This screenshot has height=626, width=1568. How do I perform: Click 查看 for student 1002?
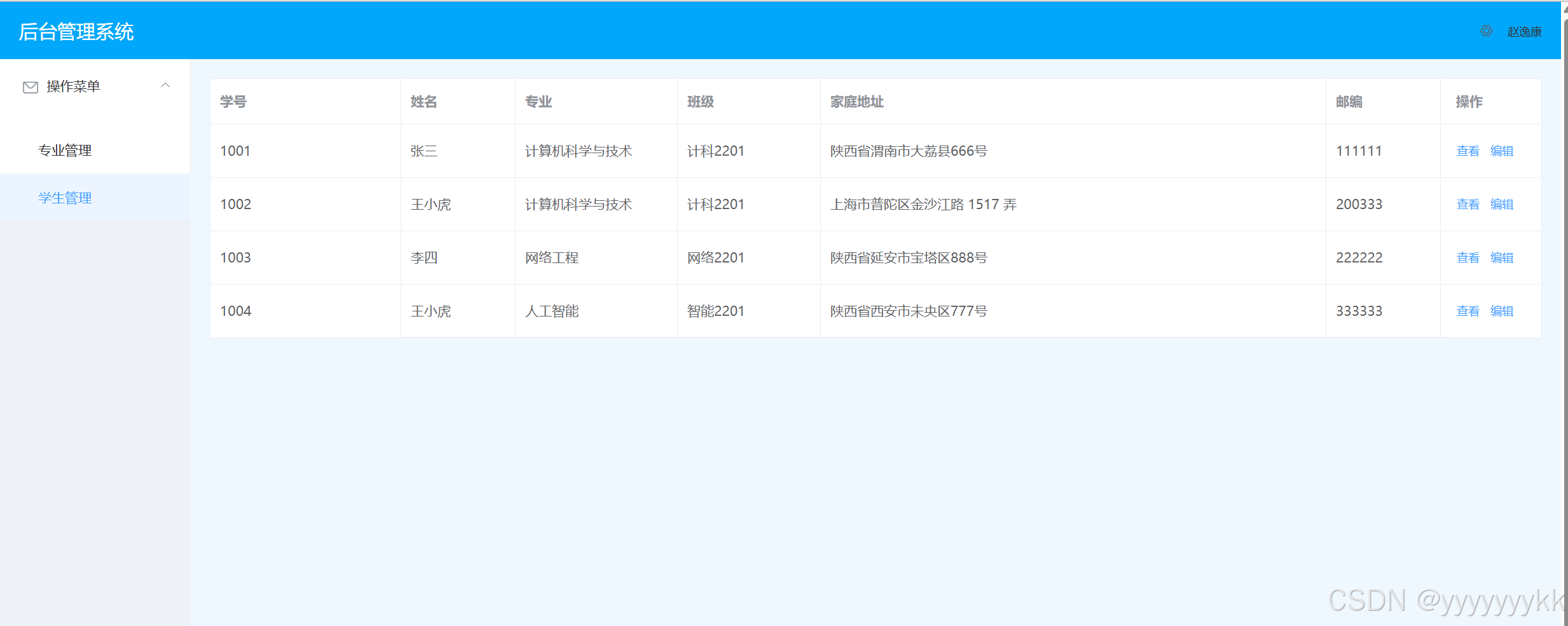pyautogui.click(x=1468, y=204)
